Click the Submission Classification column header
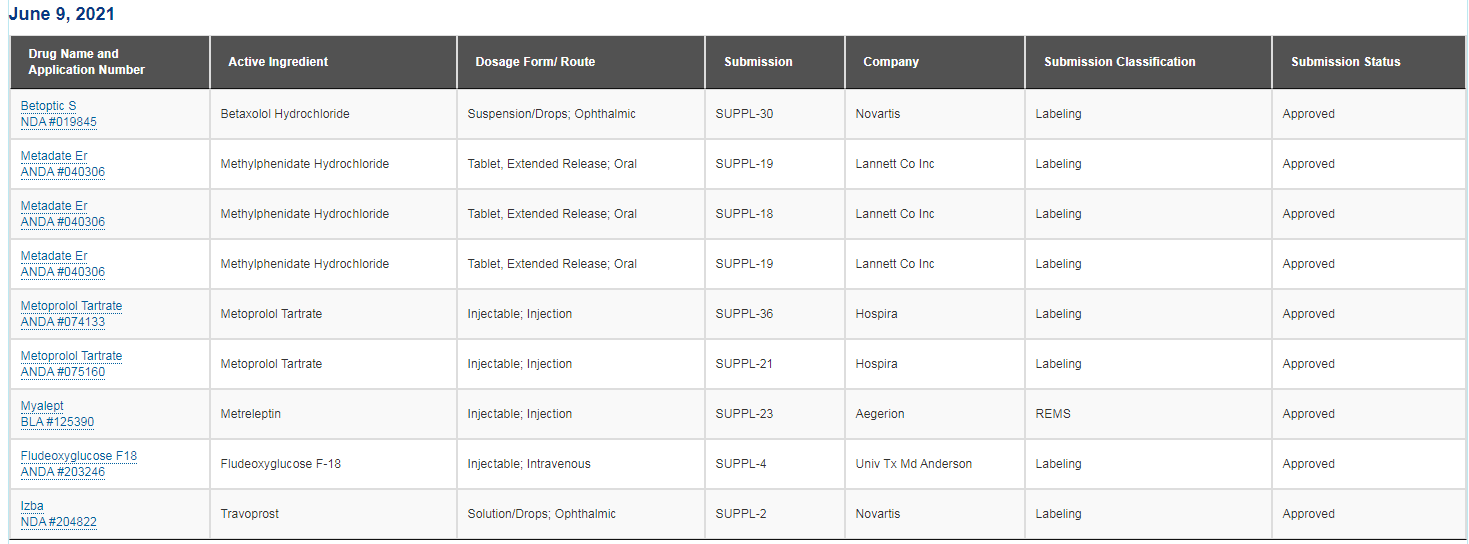 coord(1149,62)
